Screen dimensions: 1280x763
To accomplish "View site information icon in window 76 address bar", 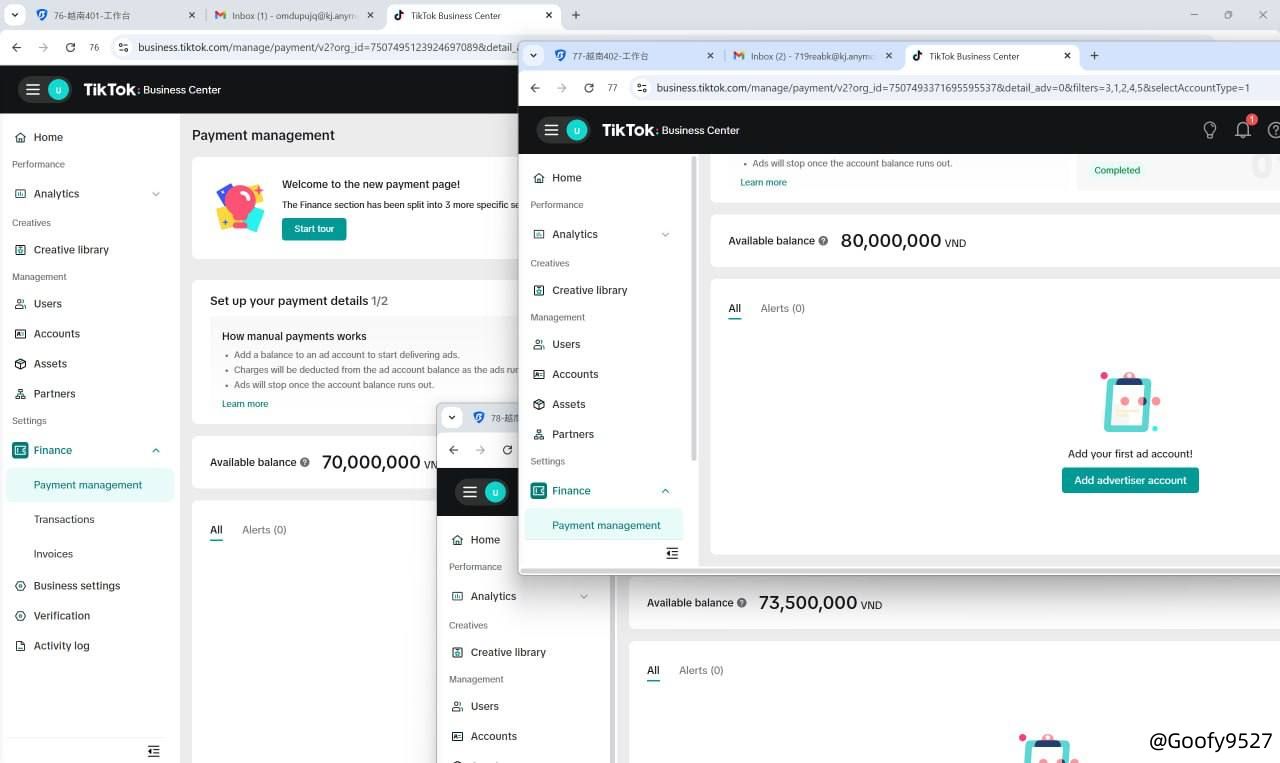I will coord(123,47).
